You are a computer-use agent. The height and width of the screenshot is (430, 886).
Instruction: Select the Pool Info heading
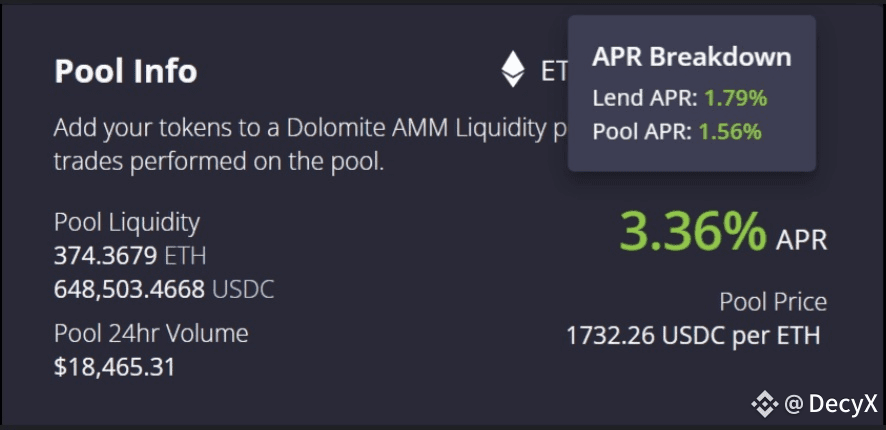[x=125, y=71]
